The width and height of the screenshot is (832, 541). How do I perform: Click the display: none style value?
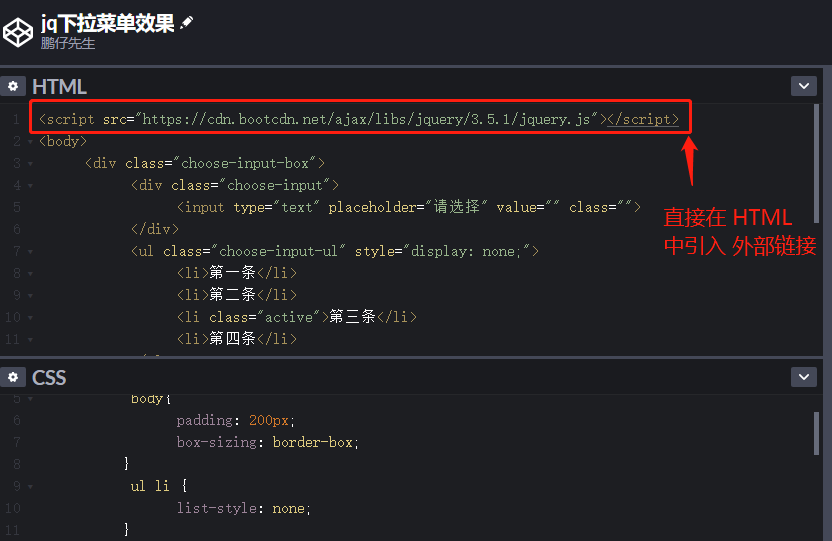466,251
